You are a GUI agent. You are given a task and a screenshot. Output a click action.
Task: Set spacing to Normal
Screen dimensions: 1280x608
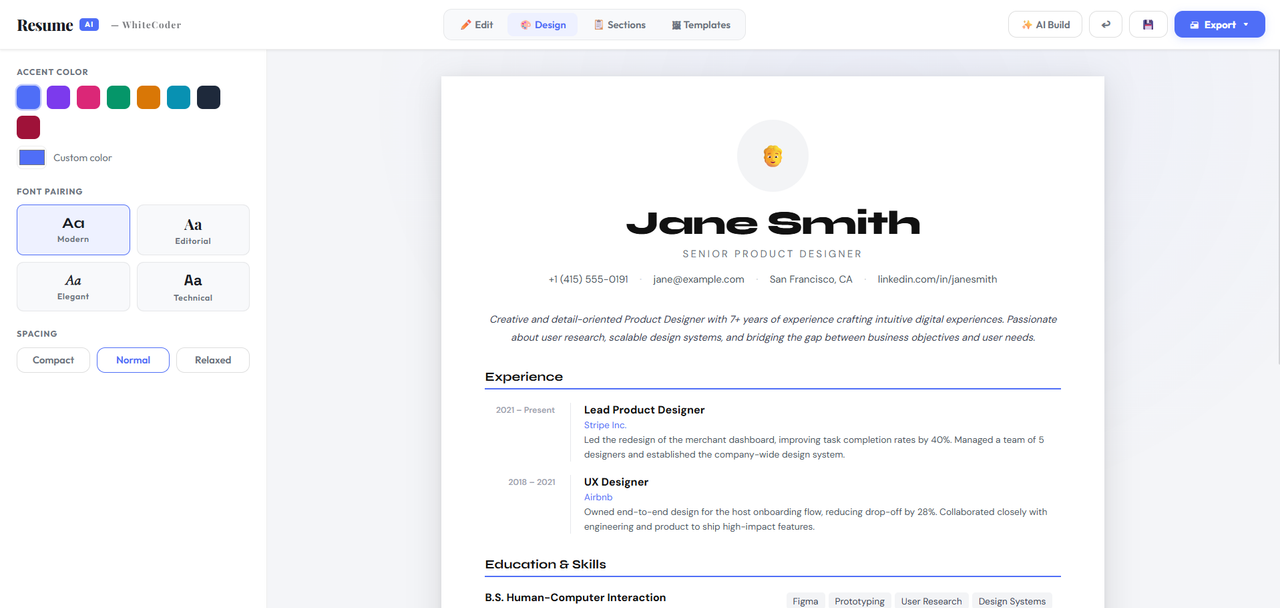click(x=133, y=360)
